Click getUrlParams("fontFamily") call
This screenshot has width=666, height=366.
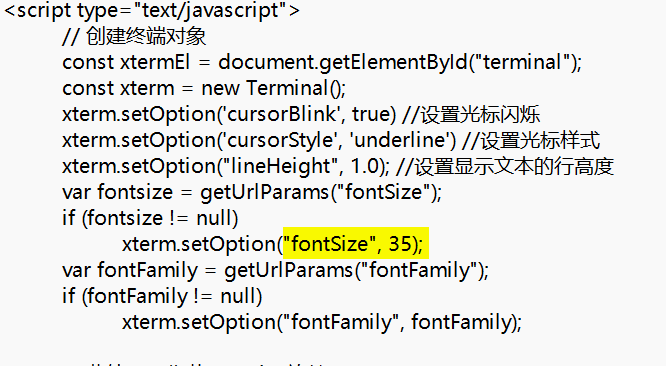tap(353, 270)
